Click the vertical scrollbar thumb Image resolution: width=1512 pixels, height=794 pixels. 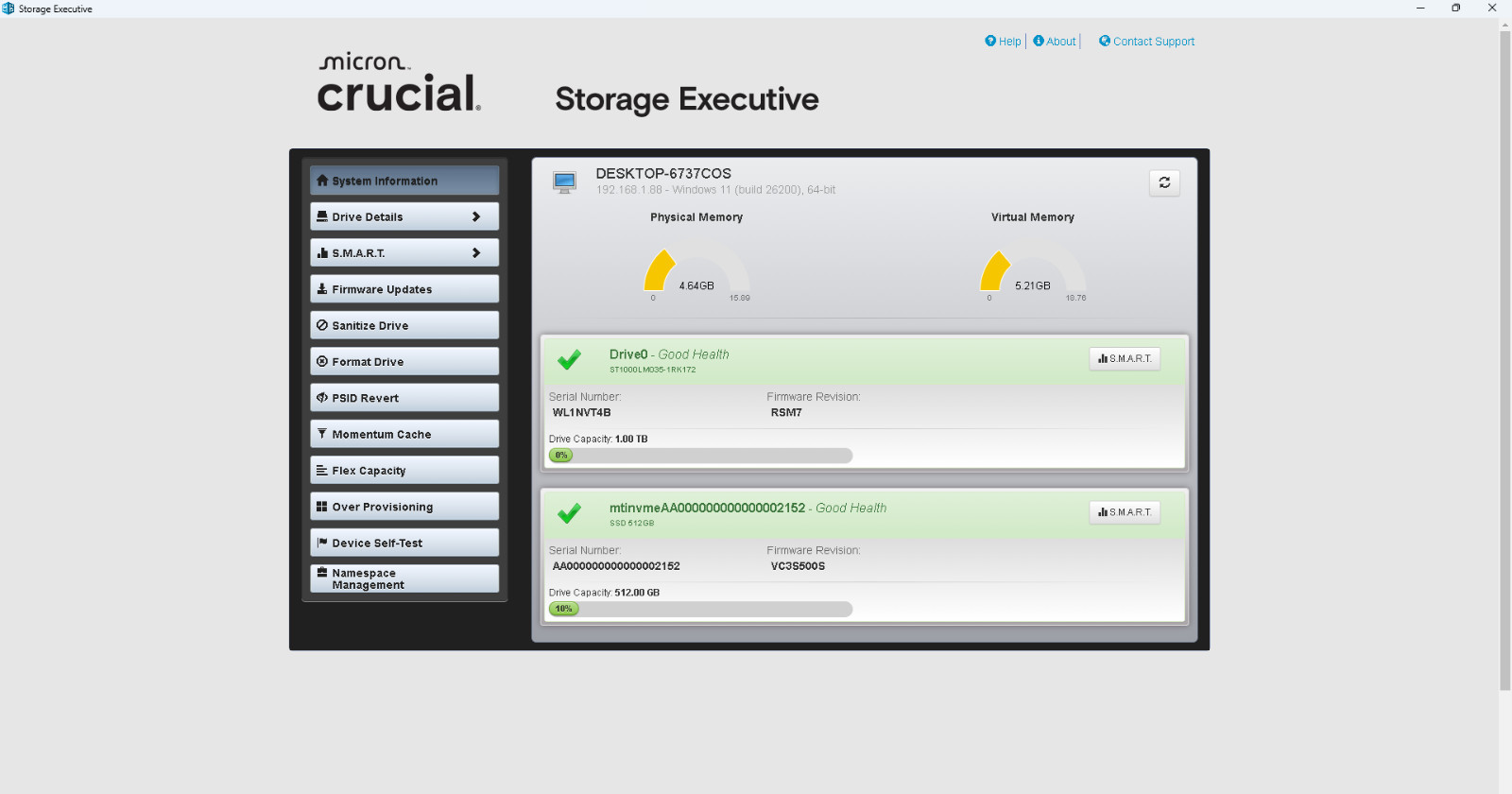coord(1505,359)
